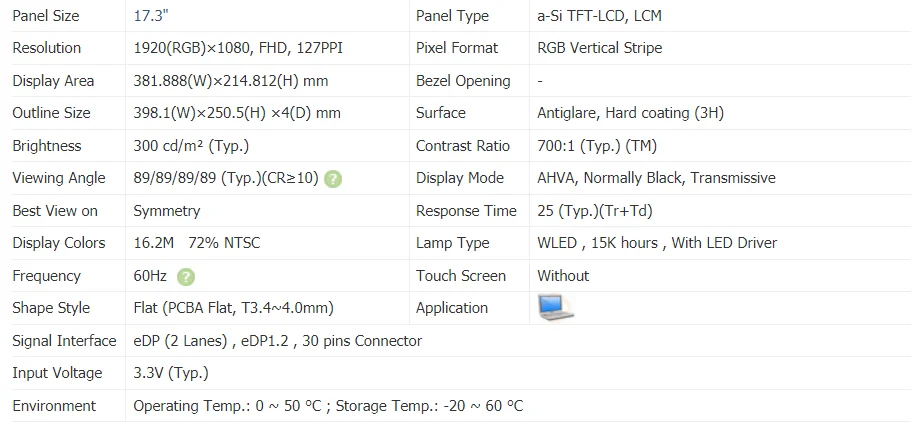Click the Brightness 300 cd/m² value
The image size is (914, 422).
pos(191,146)
